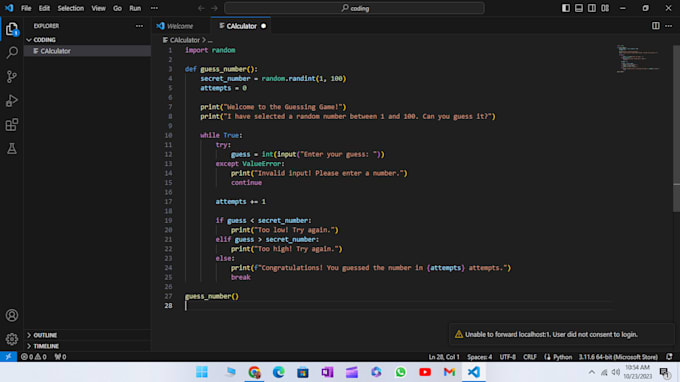Click Ln 28, Col 1 in status bar
680x382 pixels.
click(444, 357)
